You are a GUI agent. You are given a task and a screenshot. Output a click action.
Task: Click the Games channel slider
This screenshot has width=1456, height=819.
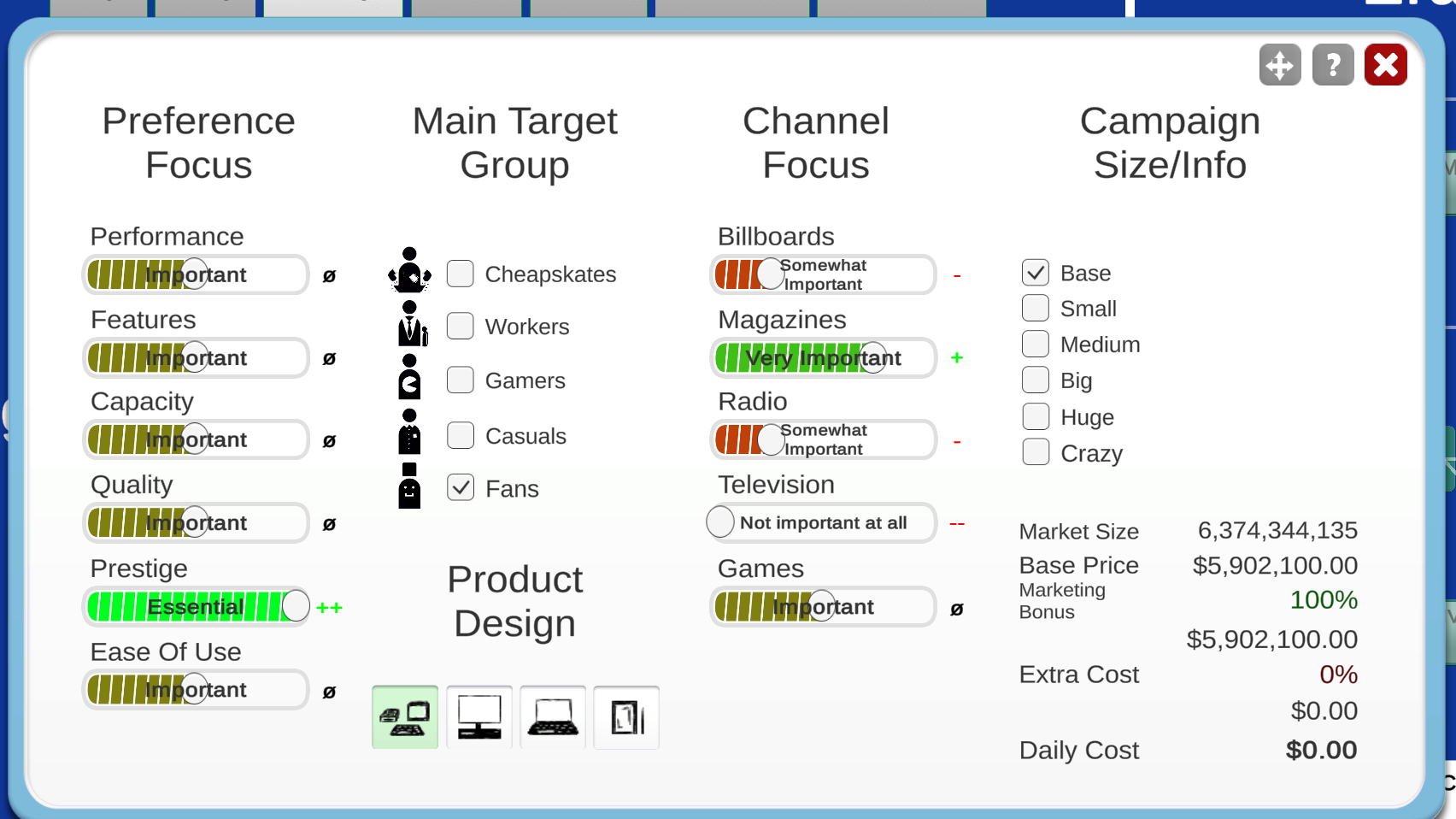[824, 606]
